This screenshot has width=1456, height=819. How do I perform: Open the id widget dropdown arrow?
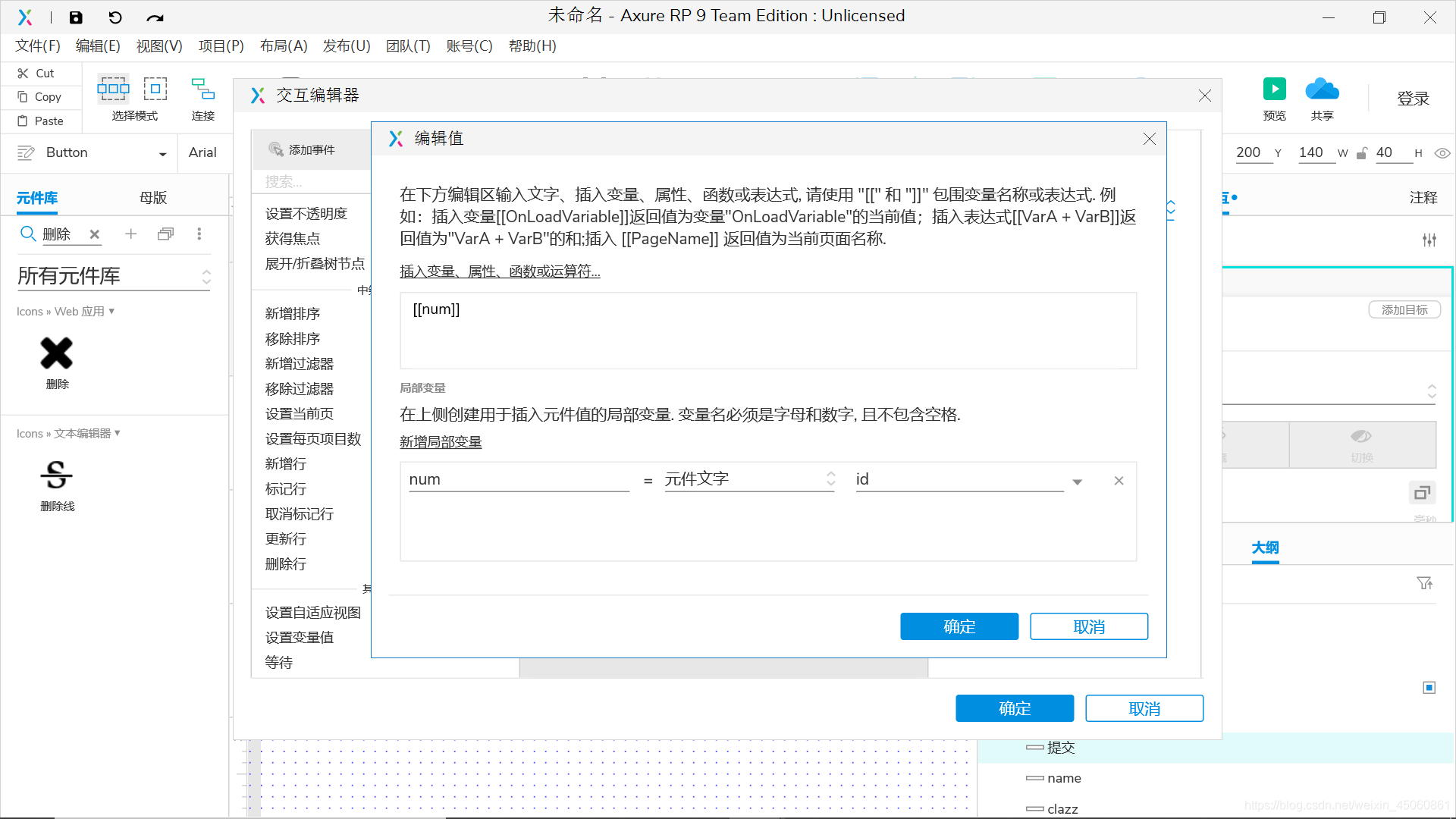(x=1077, y=482)
